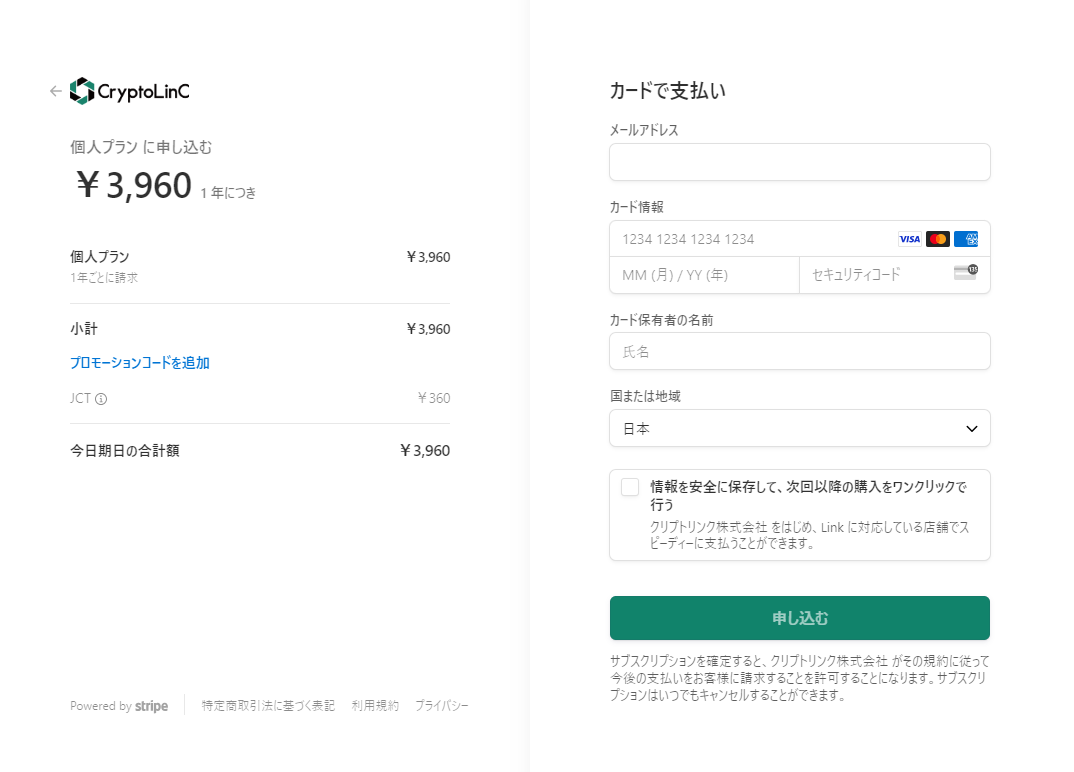The height and width of the screenshot is (772, 1074).
Task: Click the カード保有者の名前 label
Action: [662, 320]
